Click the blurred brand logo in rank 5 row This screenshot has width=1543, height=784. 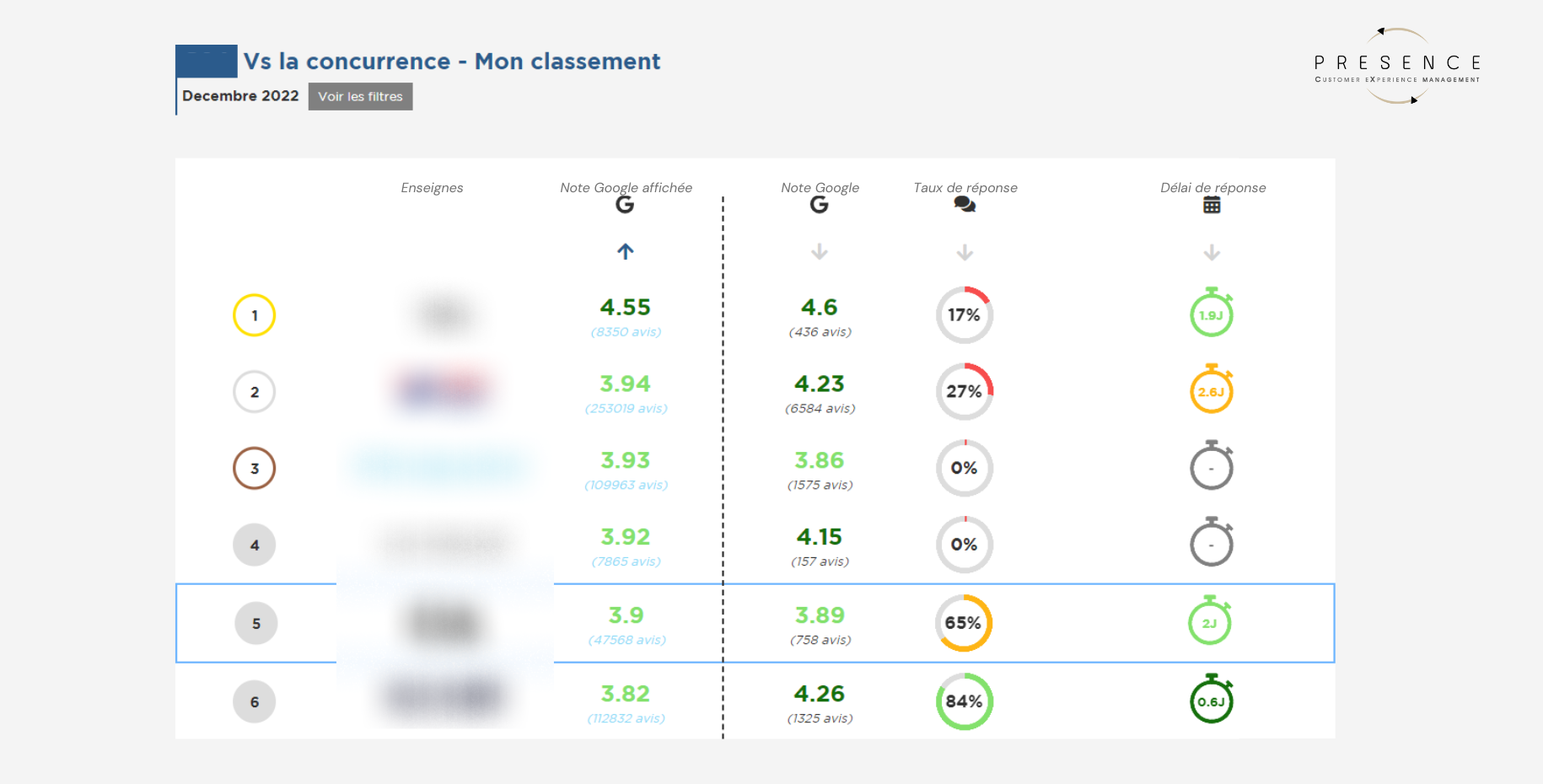pyautogui.click(x=444, y=624)
